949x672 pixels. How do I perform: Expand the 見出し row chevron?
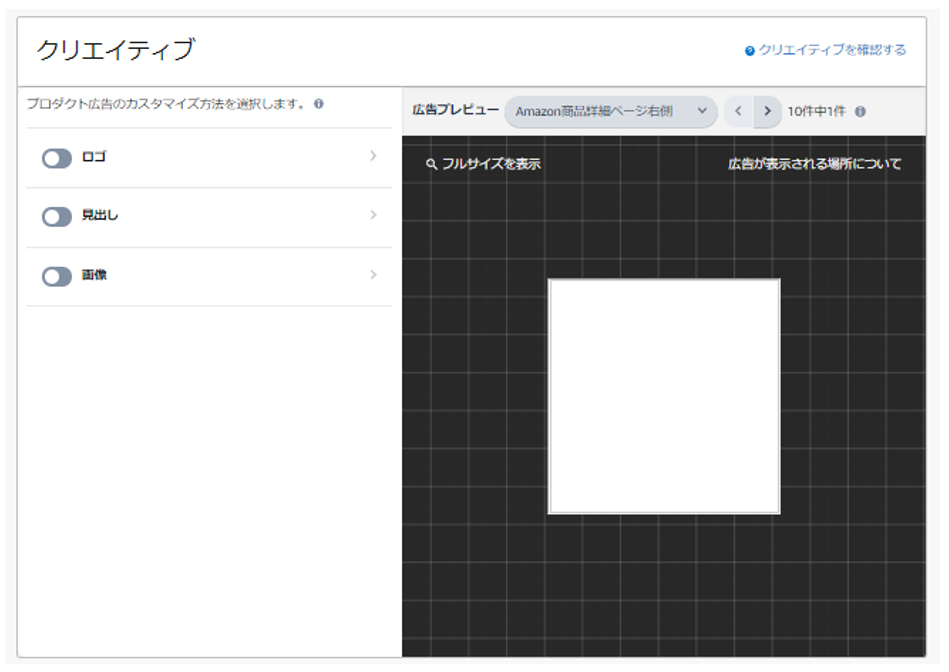[373, 215]
